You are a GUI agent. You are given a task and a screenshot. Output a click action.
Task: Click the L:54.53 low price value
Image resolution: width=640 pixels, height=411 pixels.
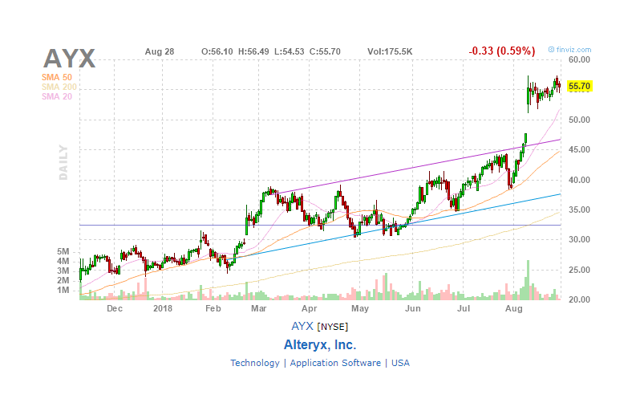tap(289, 52)
